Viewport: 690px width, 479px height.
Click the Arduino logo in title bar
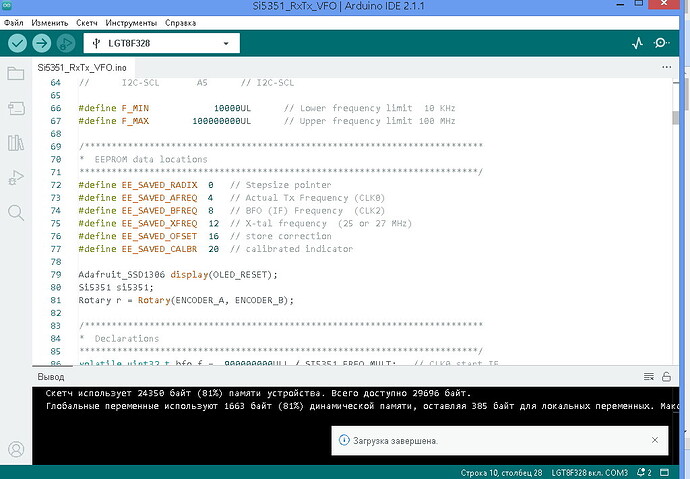point(7,6)
